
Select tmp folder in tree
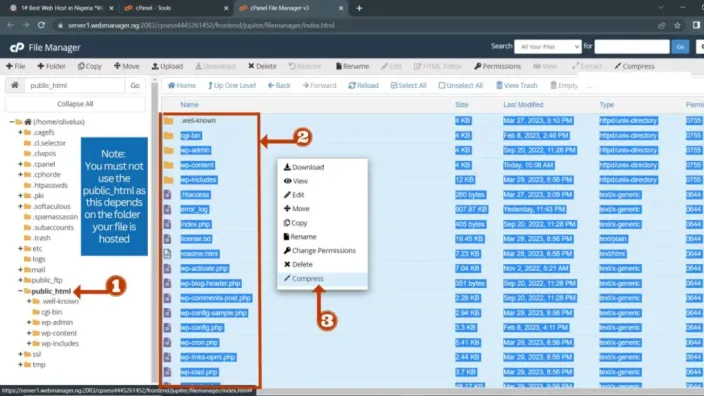(x=39, y=365)
